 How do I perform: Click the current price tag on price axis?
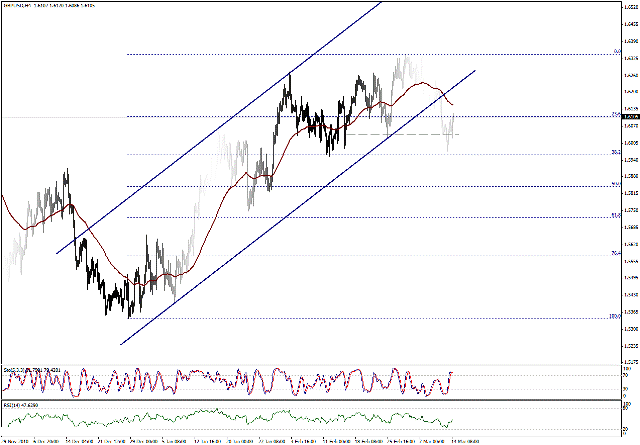(627, 116)
